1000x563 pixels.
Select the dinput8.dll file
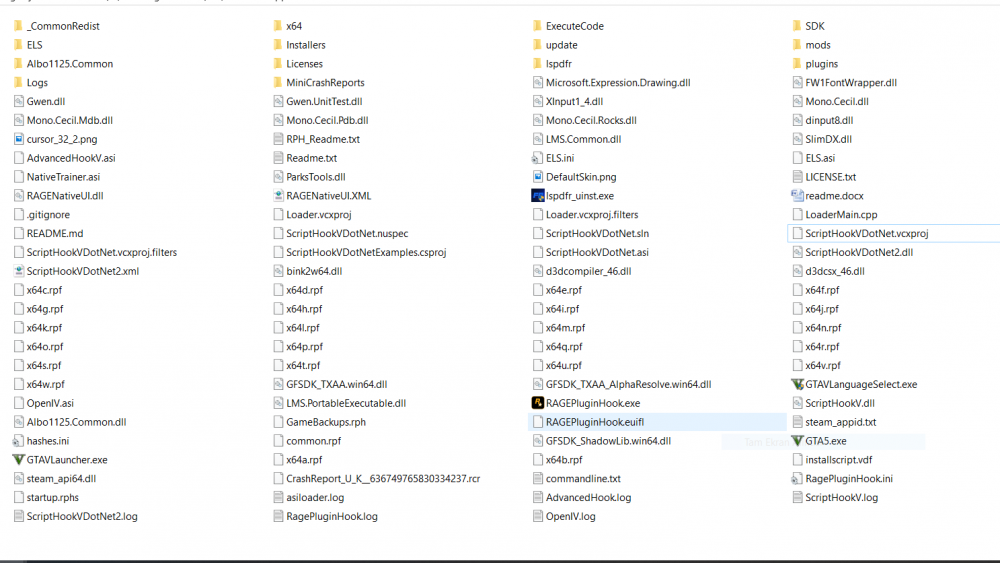(829, 121)
